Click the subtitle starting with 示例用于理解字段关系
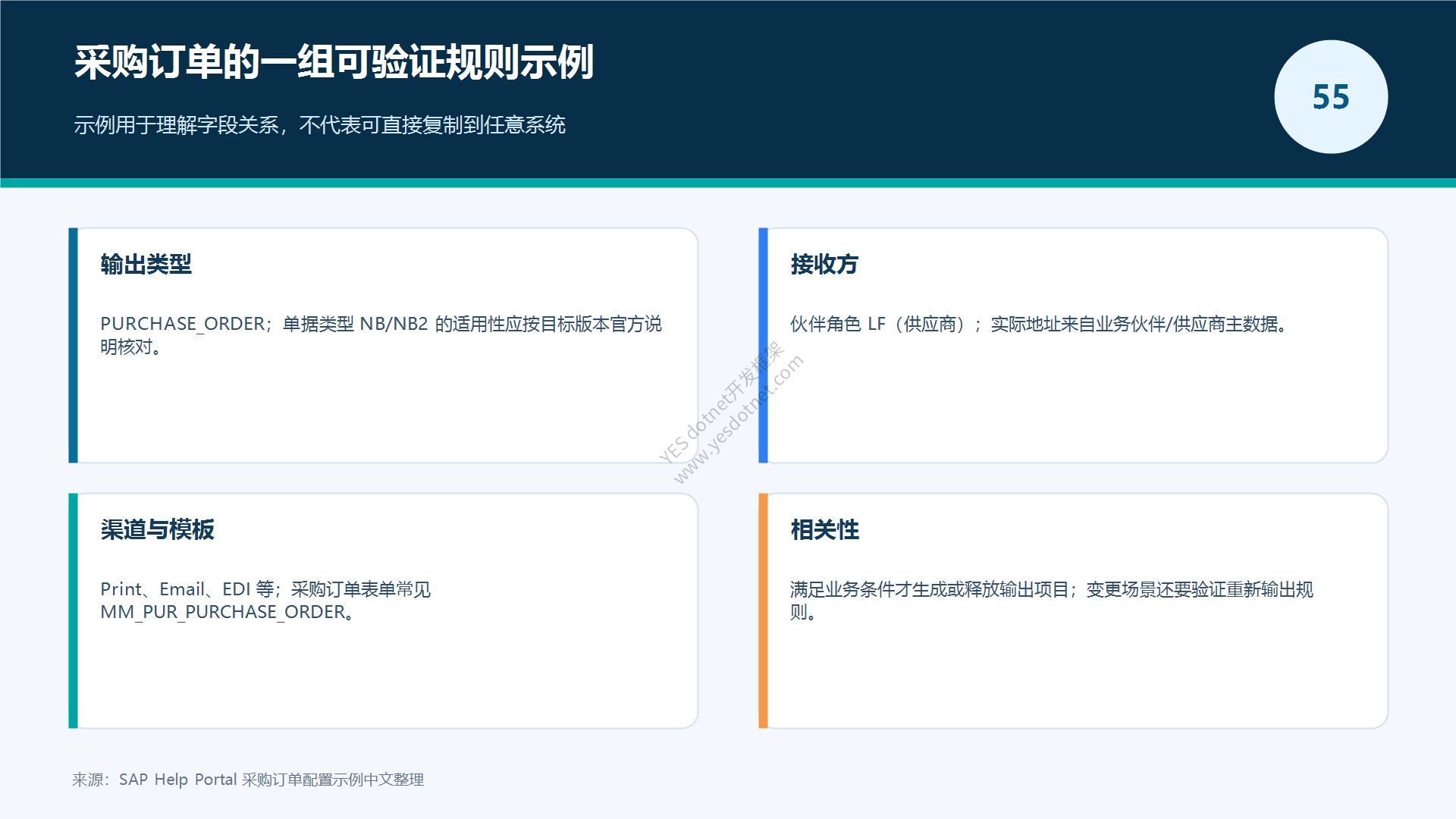The width and height of the screenshot is (1456, 819). click(x=319, y=125)
